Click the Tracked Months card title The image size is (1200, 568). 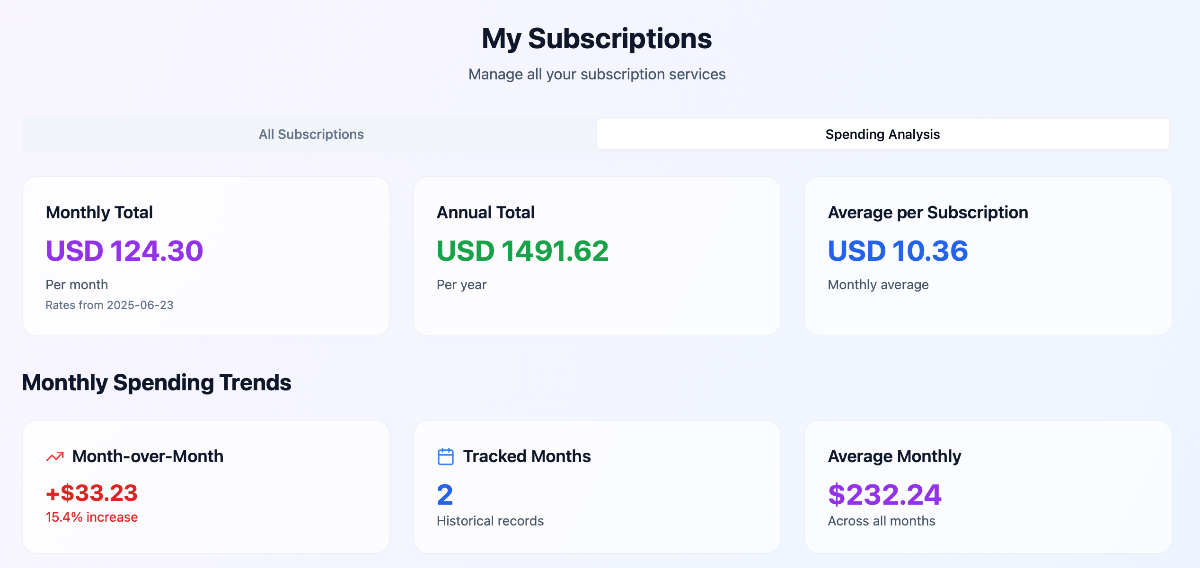(527, 456)
